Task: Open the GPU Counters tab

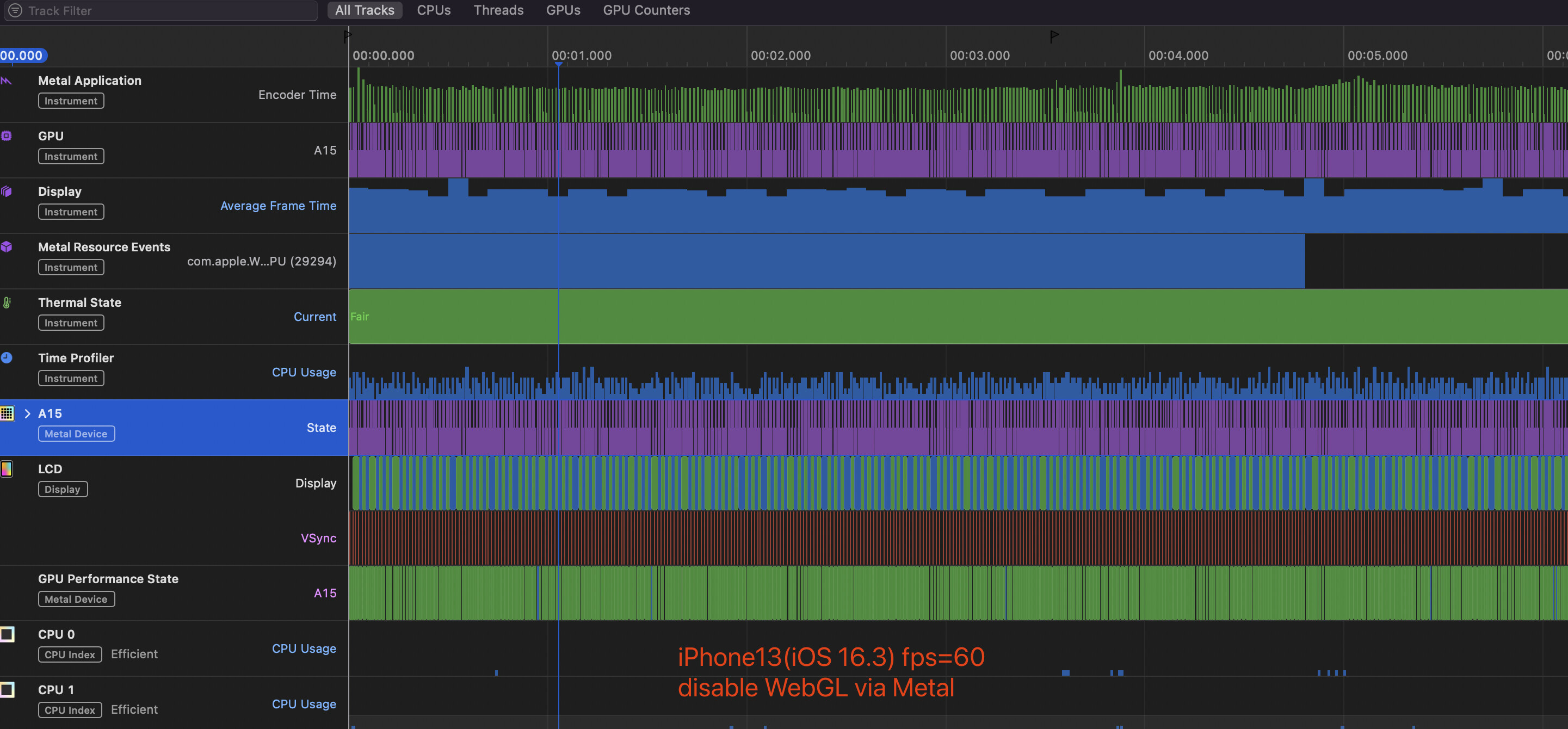Action: coord(646,10)
